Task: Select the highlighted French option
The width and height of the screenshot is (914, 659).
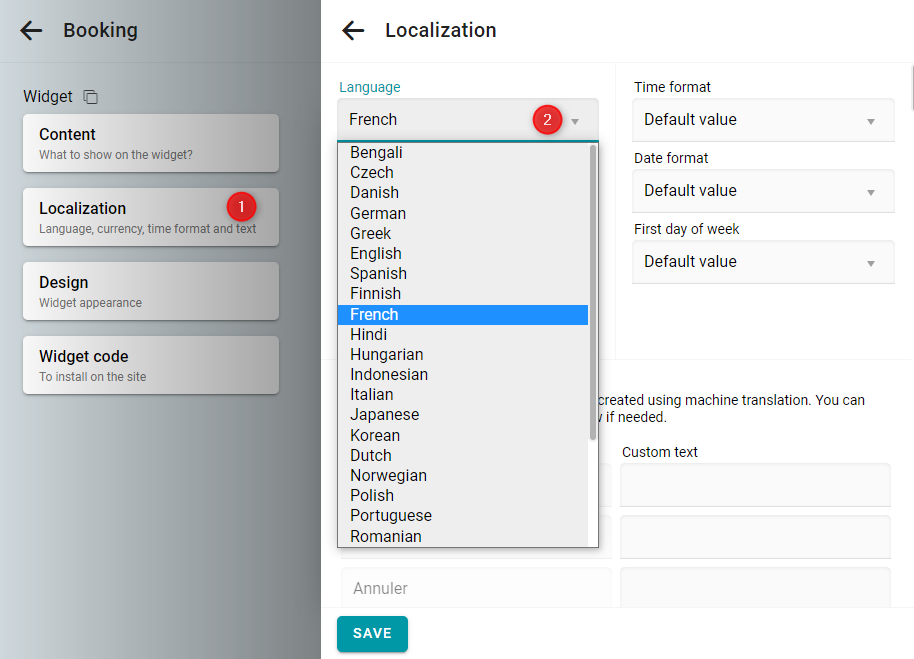Action: (463, 315)
